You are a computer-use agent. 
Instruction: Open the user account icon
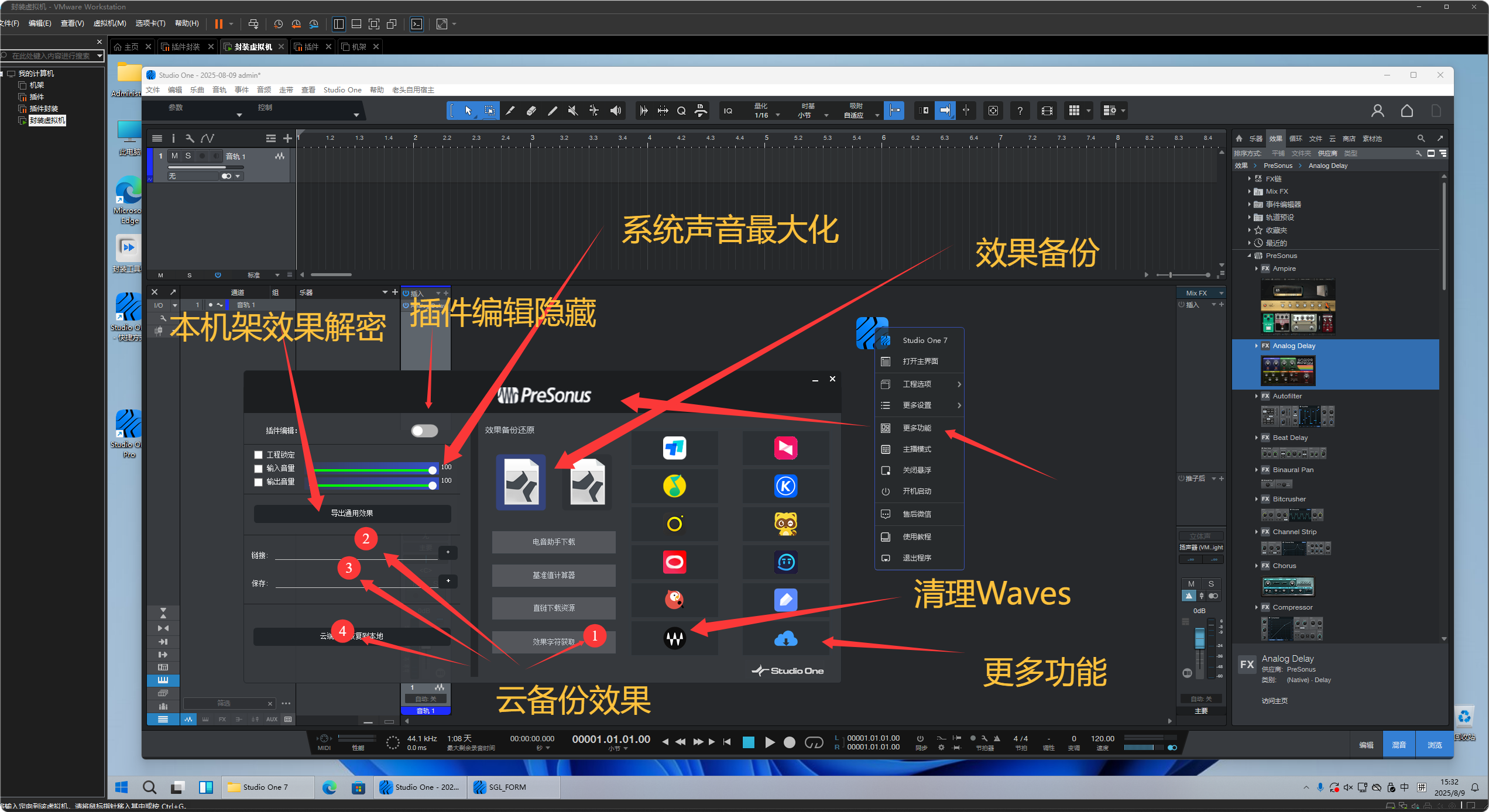[1378, 111]
